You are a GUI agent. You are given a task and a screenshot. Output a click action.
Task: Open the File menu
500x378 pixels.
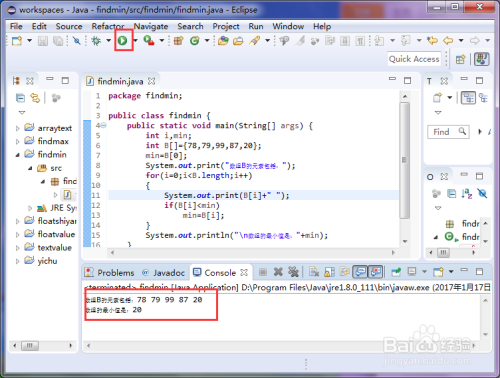(16, 26)
